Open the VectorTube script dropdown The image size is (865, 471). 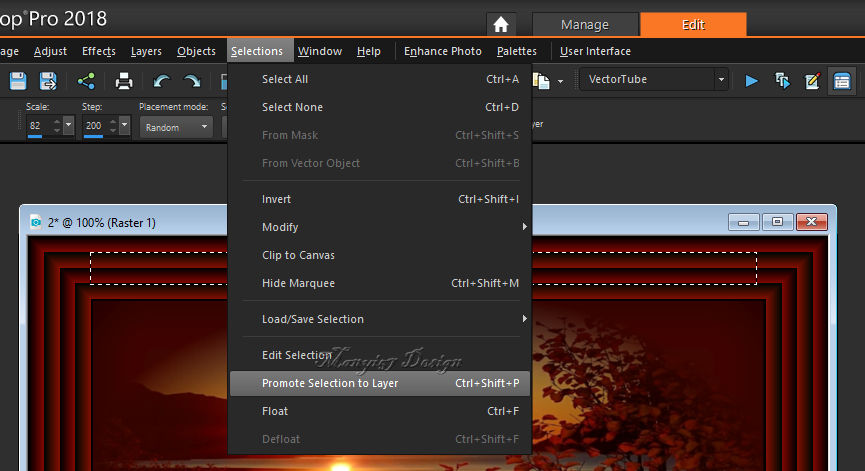click(721, 79)
